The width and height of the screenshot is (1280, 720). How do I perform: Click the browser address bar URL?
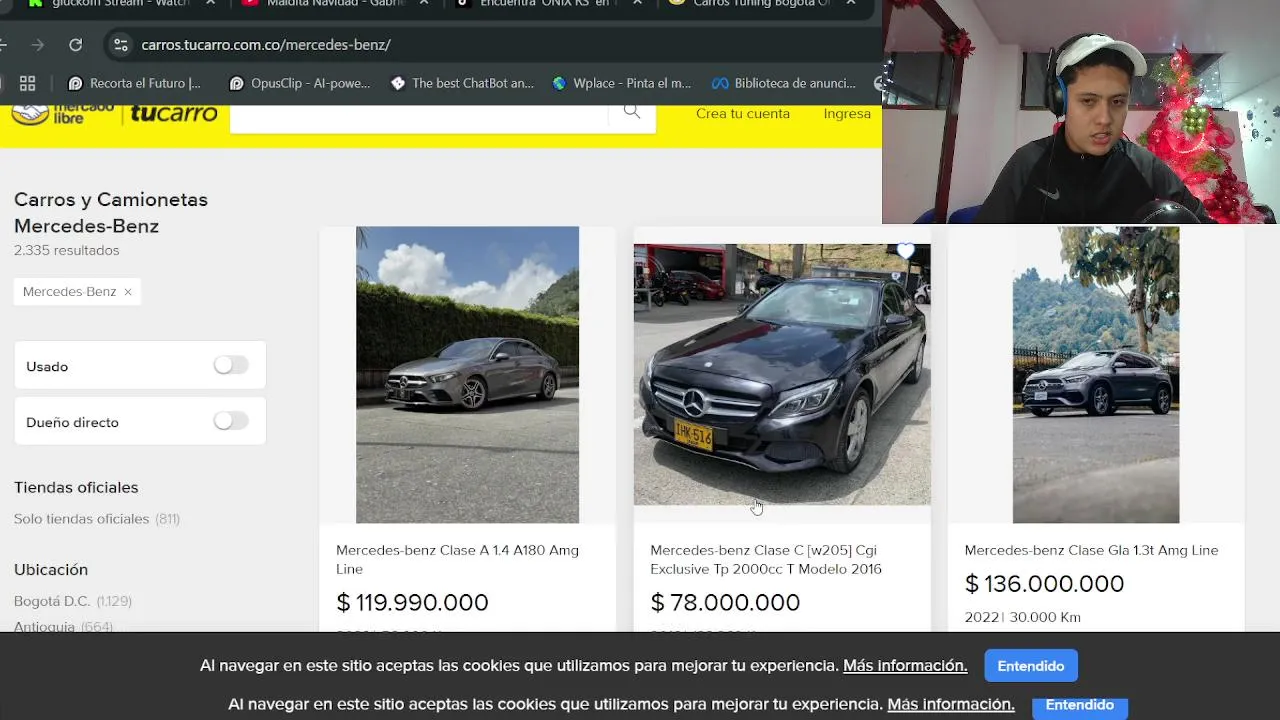click(x=266, y=45)
